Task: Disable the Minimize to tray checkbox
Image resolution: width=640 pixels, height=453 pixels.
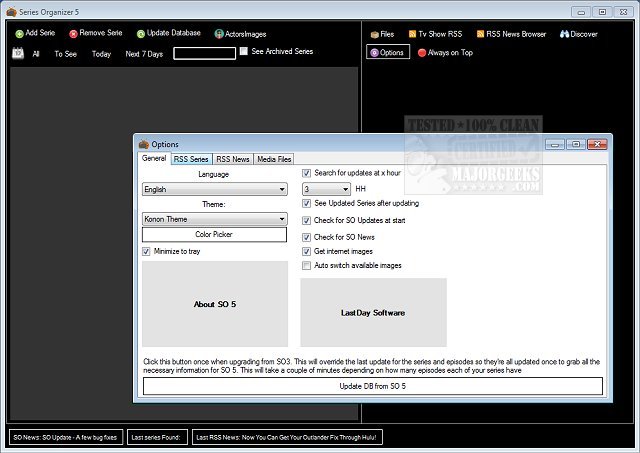Action: (148, 251)
